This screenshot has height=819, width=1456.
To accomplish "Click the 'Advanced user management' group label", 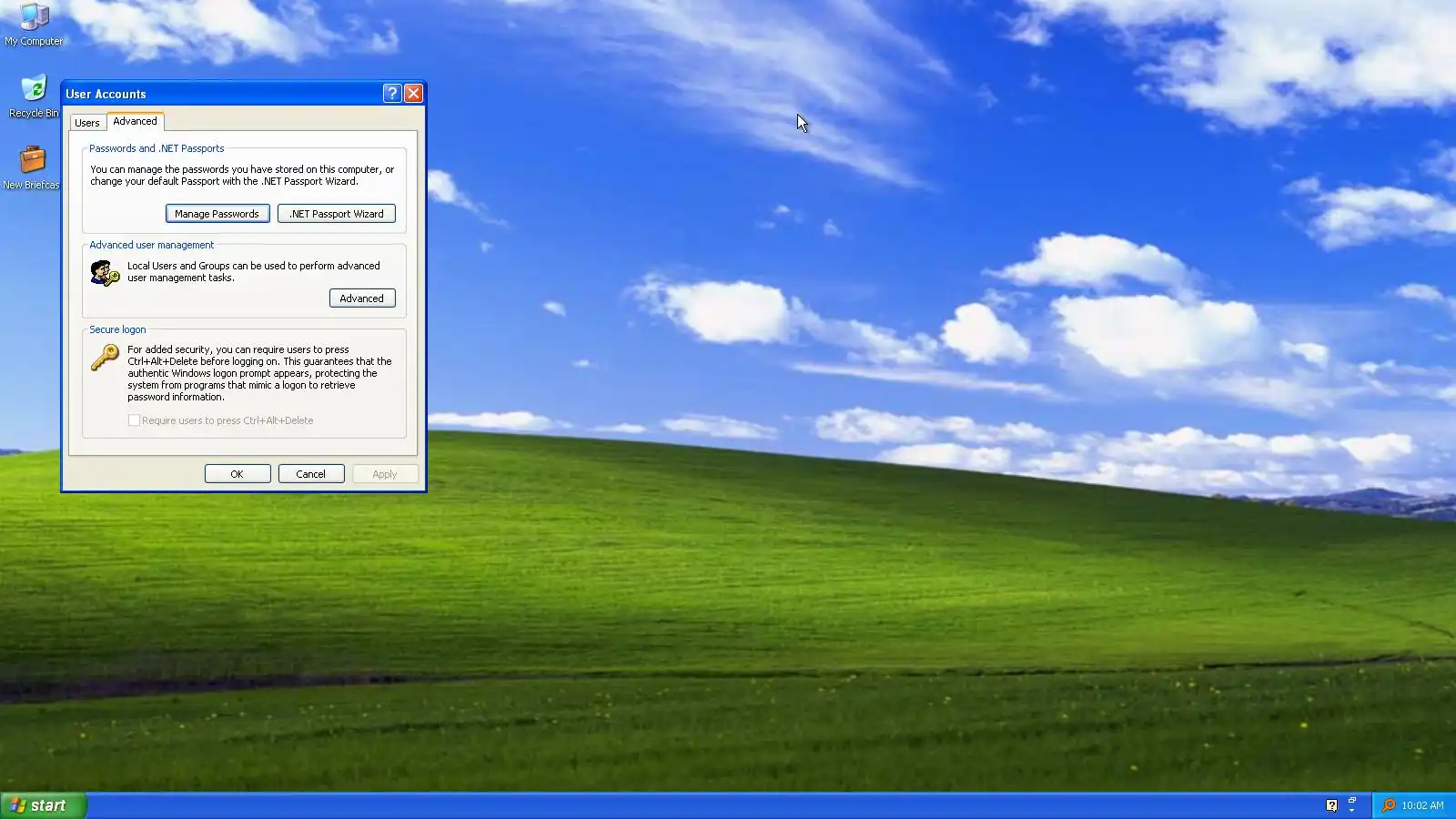I will [x=152, y=245].
